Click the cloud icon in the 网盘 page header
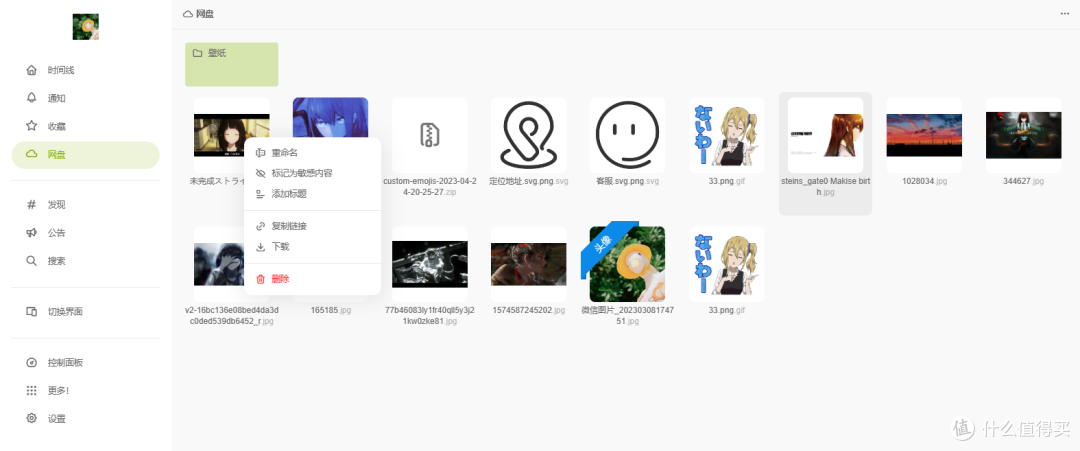 187,14
